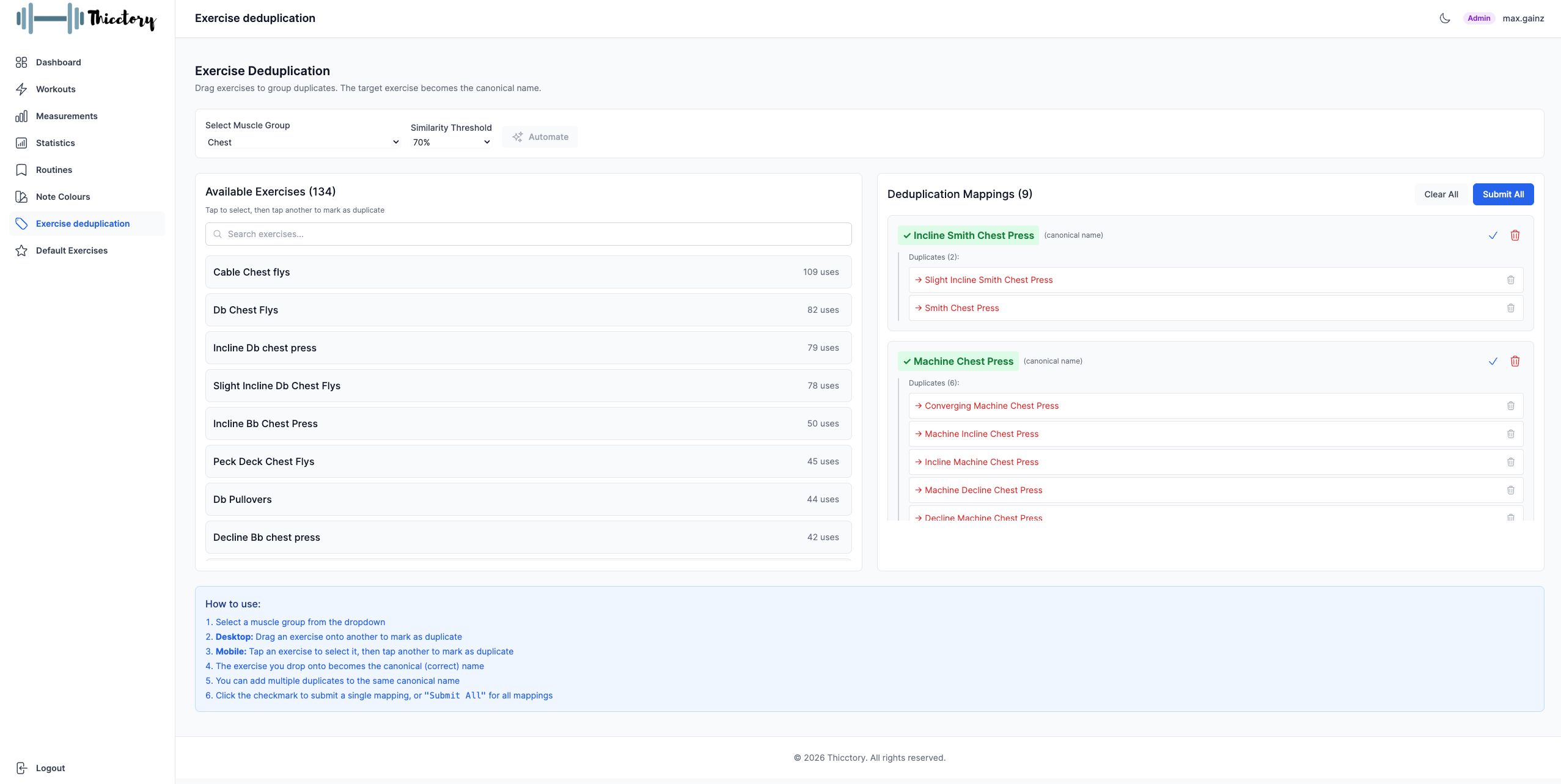
Task: Click the Admin badge near the username
Action: click(1478, 18)
